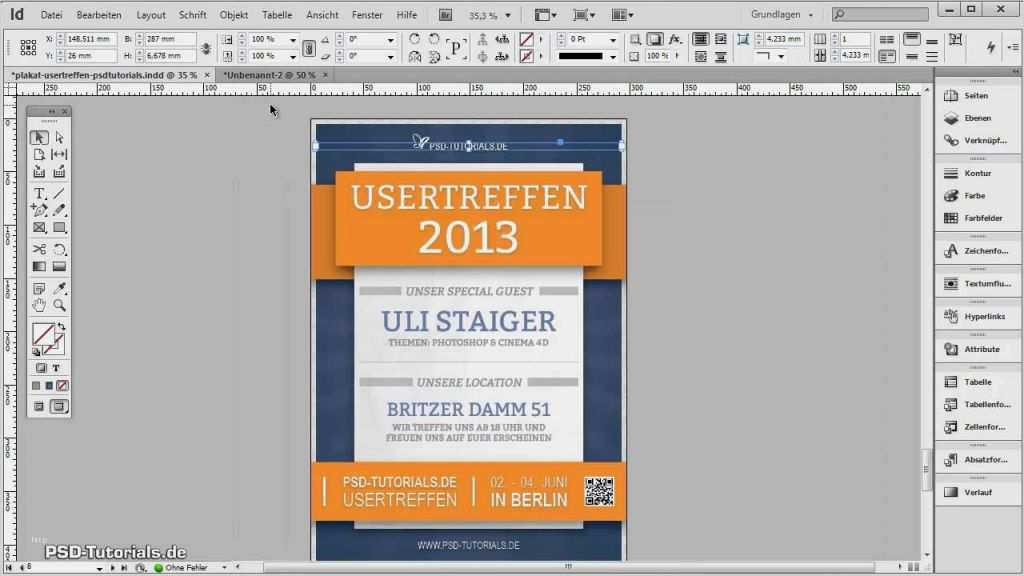1024x576 pixels.
Task: Open the Fenster menu
Action: click(x=367, y=14)
